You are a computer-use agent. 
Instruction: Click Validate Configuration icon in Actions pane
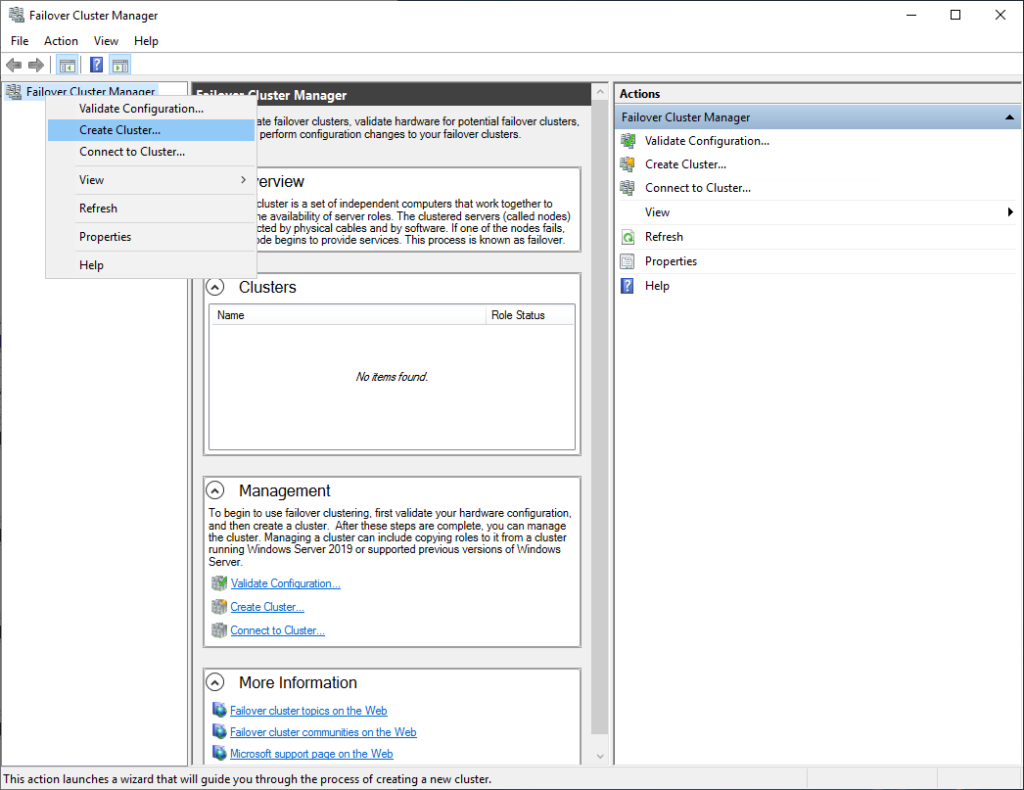(627, 141)
